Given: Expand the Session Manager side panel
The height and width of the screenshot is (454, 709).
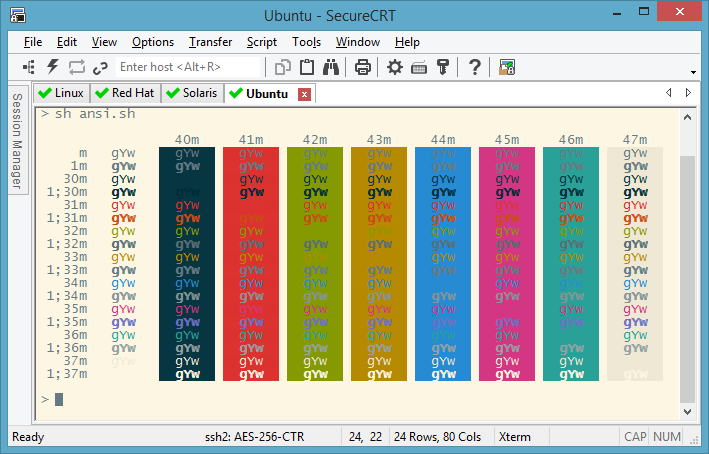Looking at the screenshot, I should coord(17,140).
